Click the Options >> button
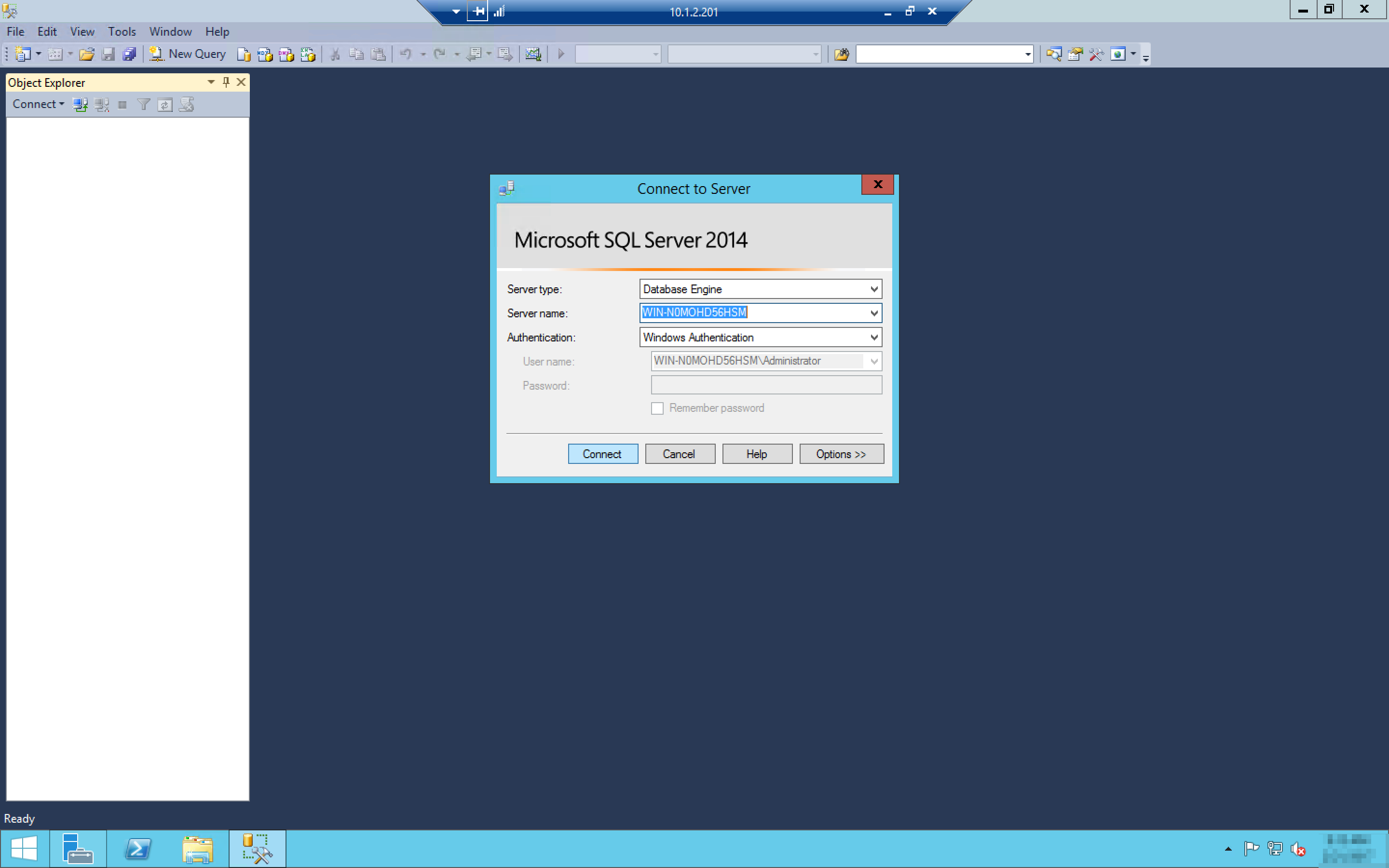Screen dimensions: 1389x868 (x=841, y=454)
